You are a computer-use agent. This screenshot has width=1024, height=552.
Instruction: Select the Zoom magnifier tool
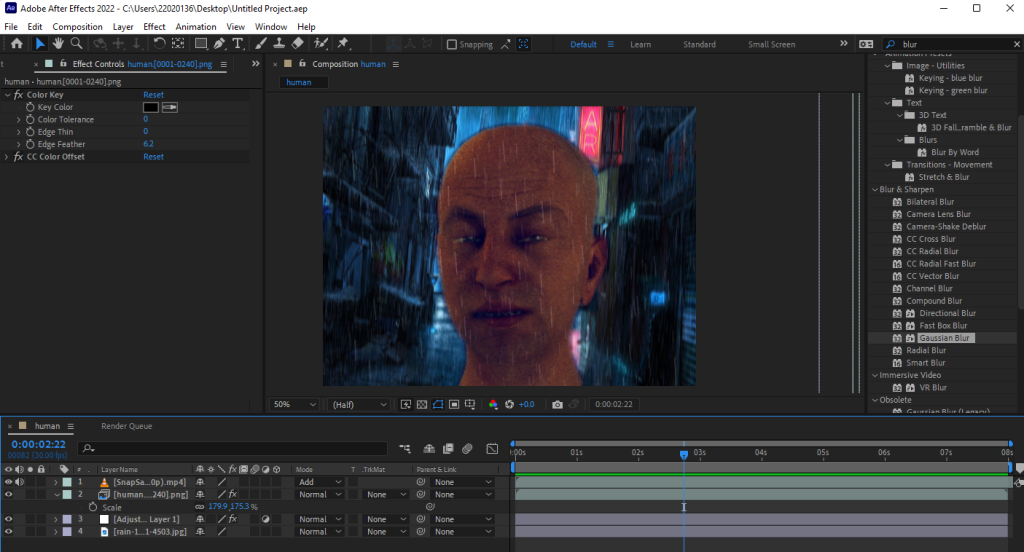coord(76,44)
